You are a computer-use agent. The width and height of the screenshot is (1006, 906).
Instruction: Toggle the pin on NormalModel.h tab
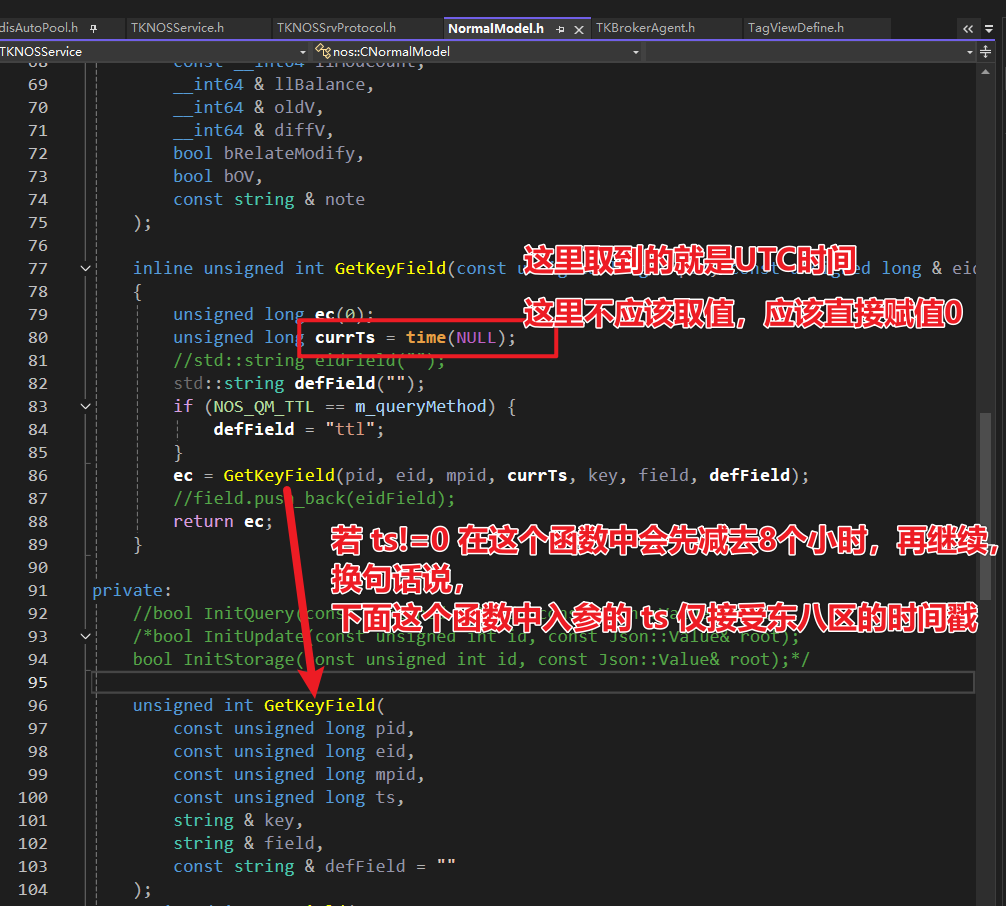(559, 28)
